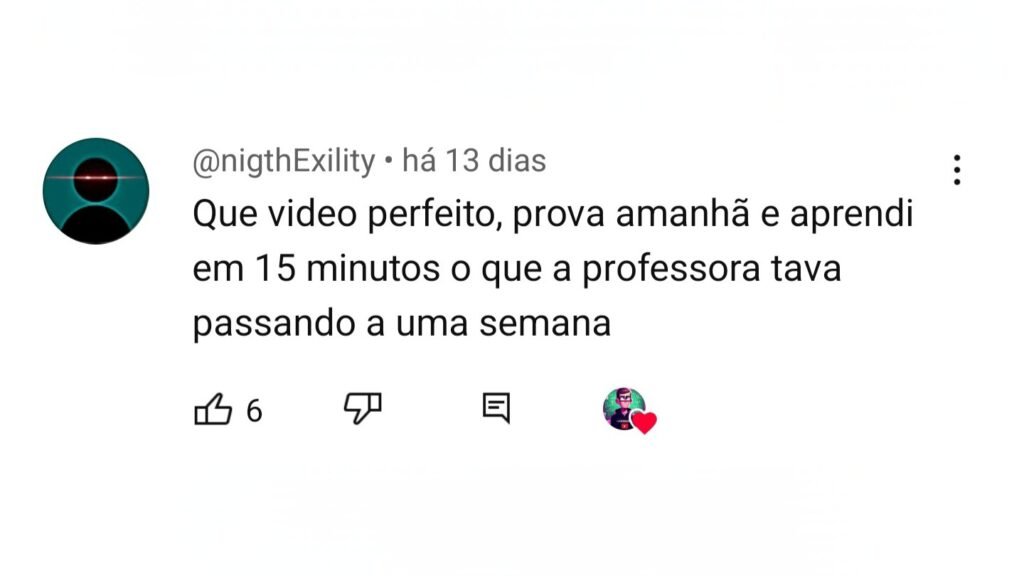This screenshot has height=576, width=1024.
Task: Click the creator's small avatar with glasses
Action: [x=622, y=408]
